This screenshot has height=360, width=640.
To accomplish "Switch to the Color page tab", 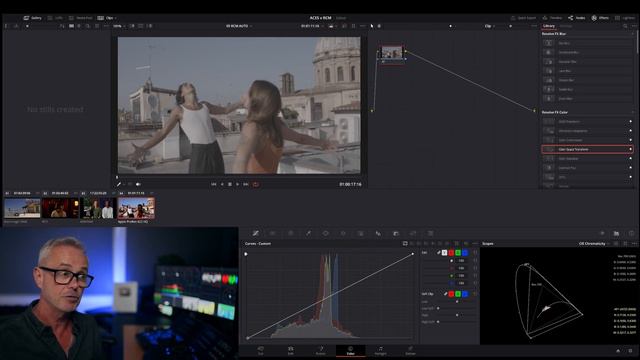I will pyautogui.click(x=351, y=350).
